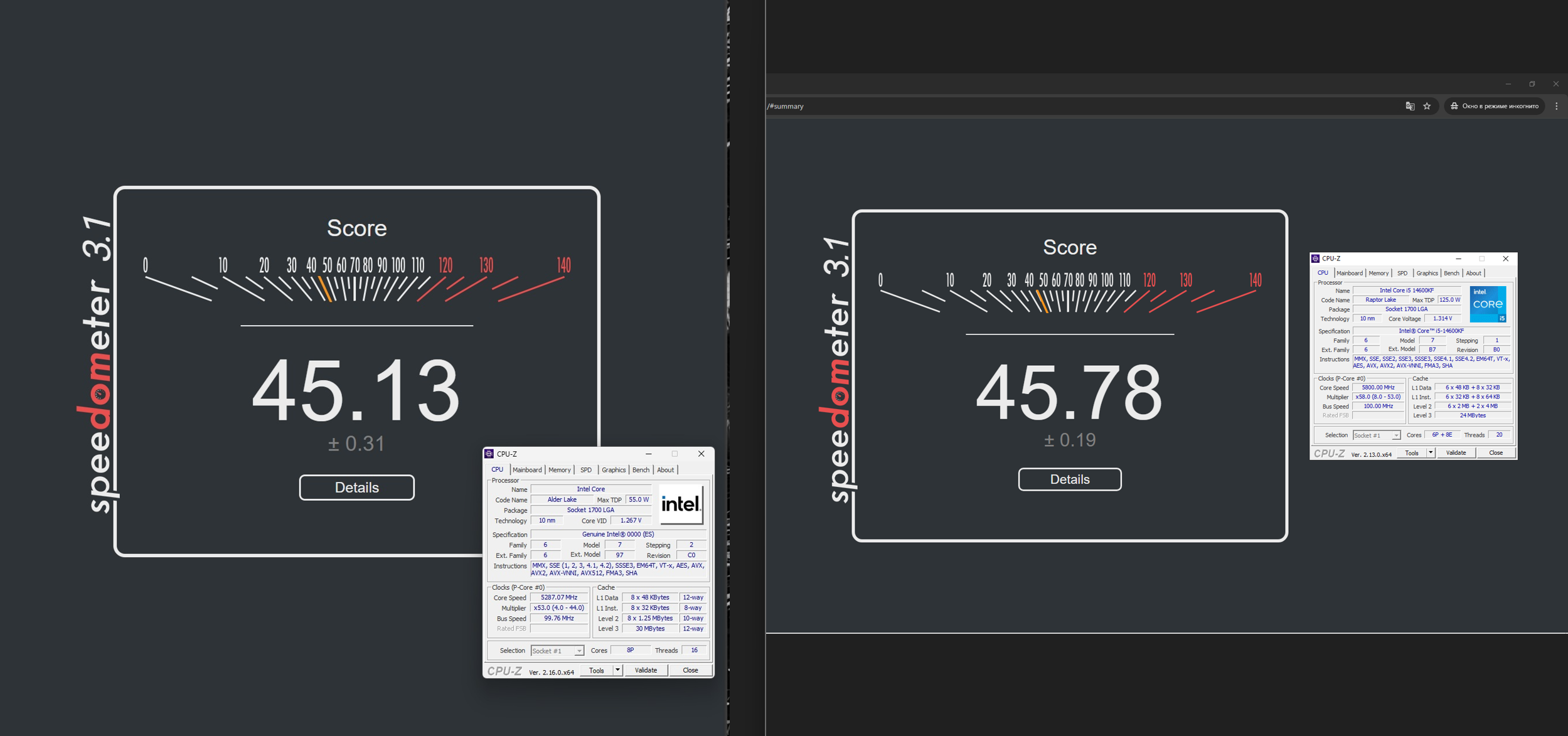Click Core Voltage value '1.314 V'
Viewport: 1568px width, 736px height.
coord(1443,319)
